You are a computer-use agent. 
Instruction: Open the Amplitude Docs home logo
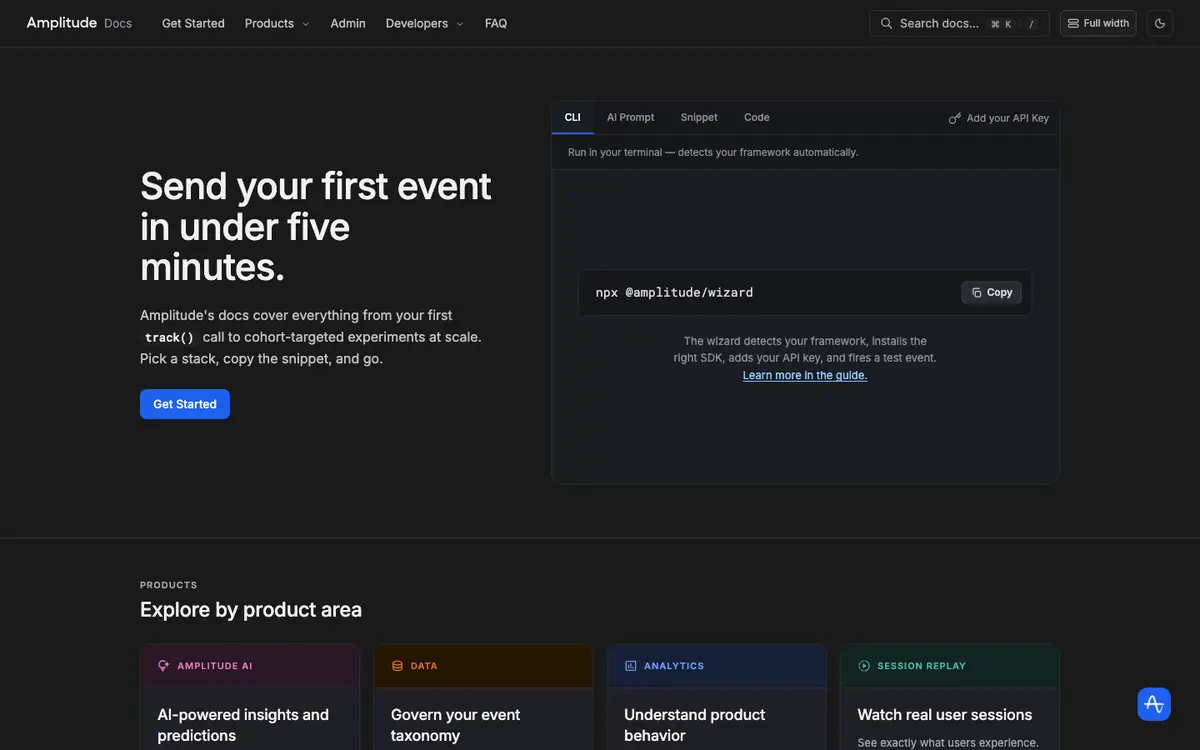[x=79, y=23]
